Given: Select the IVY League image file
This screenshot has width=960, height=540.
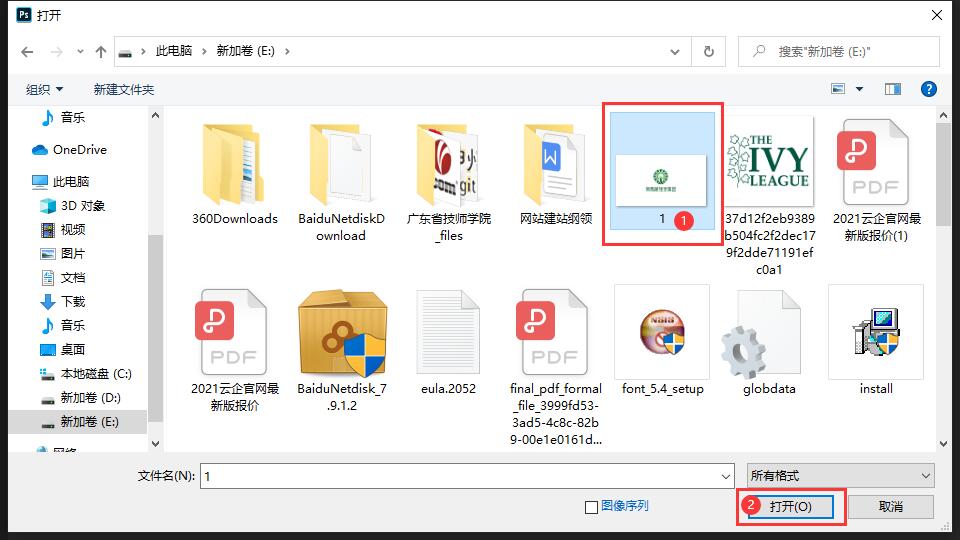Looking at the screenshot, I should [770, 196].
